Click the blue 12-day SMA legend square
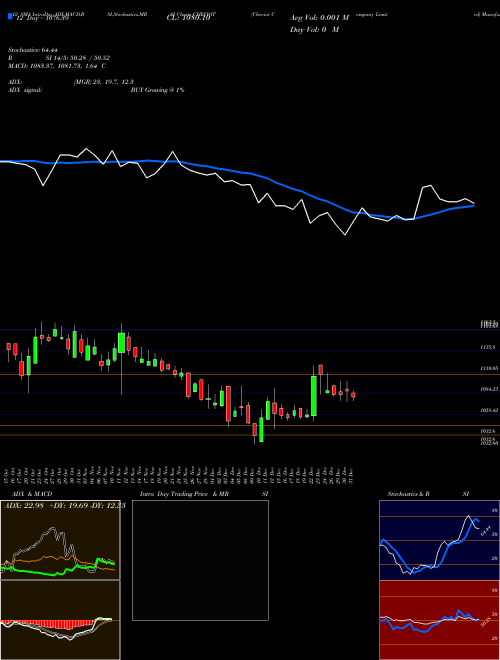The image size is (500, 660). click(10, 16)
